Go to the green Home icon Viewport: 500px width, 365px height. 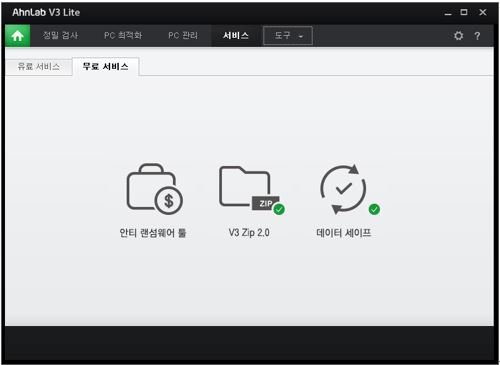18,35
